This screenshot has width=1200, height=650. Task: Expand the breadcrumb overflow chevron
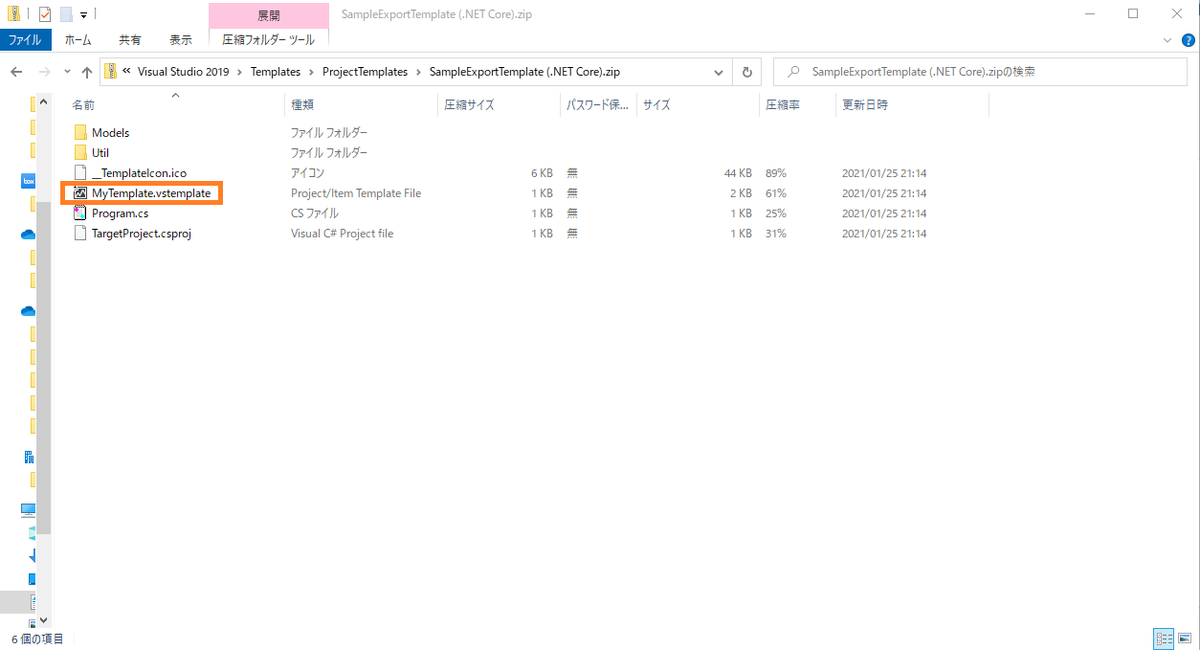124,71
